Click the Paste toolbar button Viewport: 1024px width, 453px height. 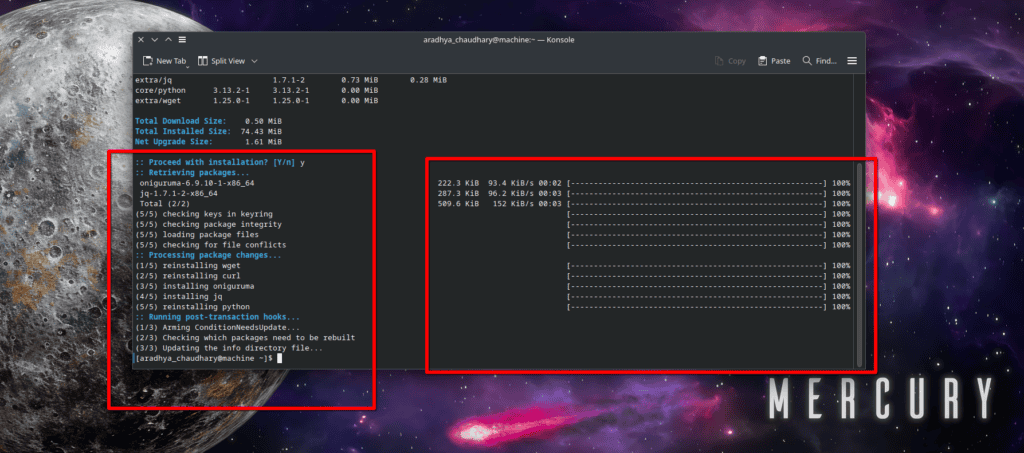click(x=774, y=61)
